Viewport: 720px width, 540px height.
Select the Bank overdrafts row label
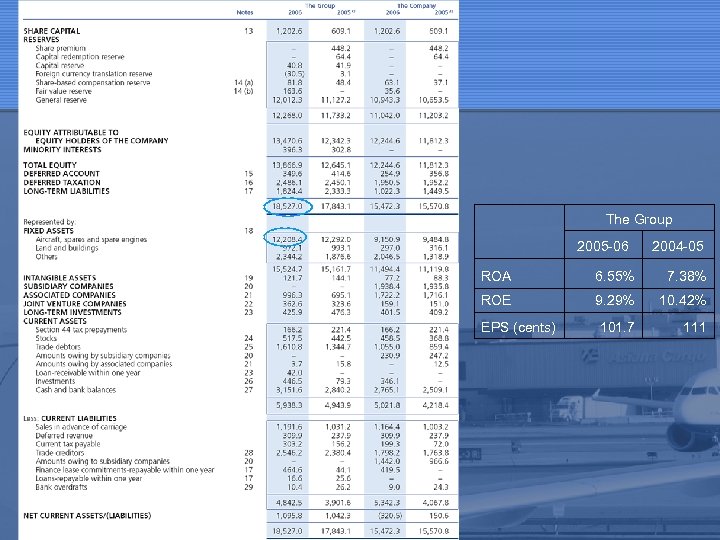(61, 487)
